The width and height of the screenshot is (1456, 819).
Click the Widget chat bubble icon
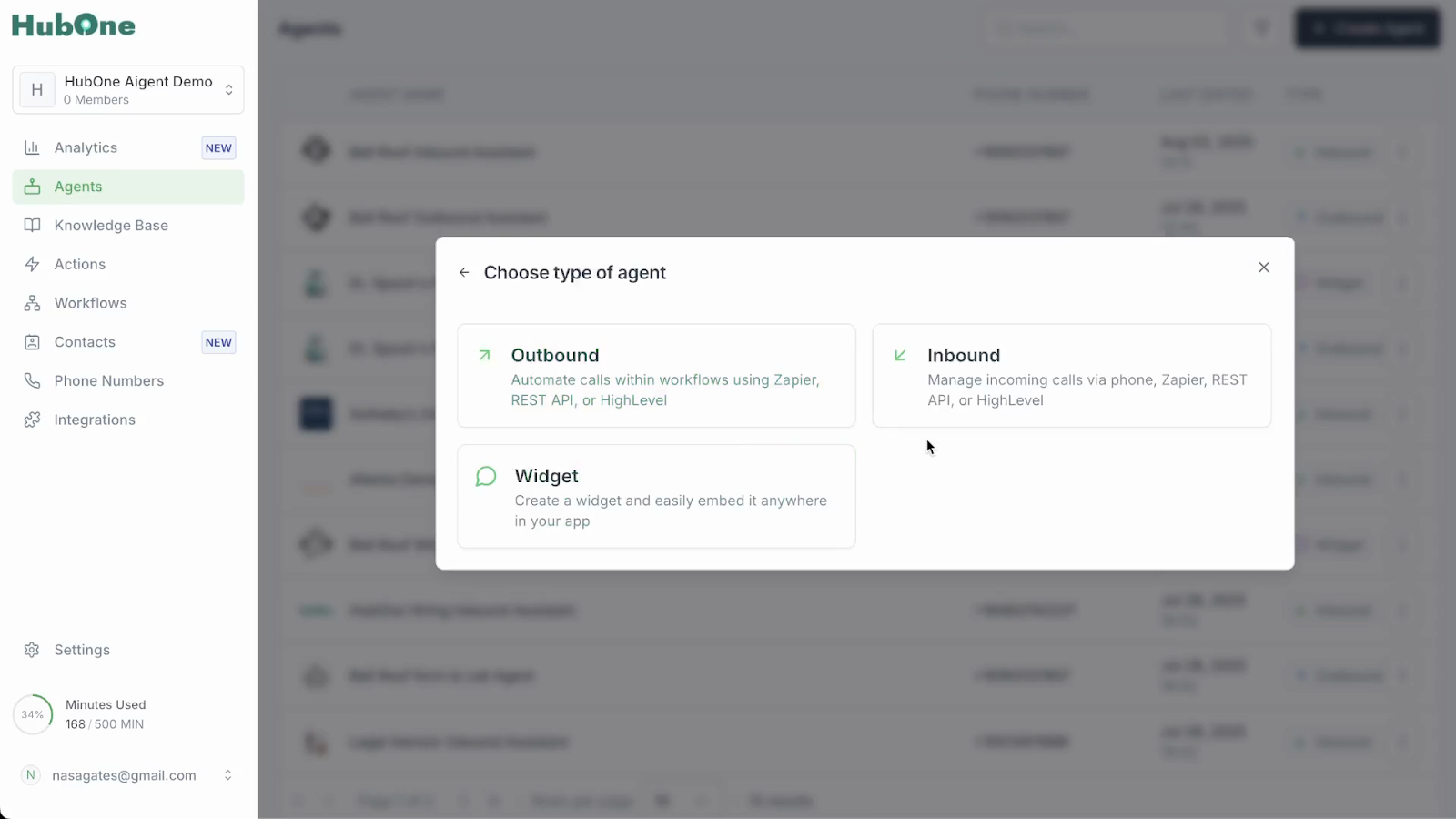pyautogui.click(x=486, y=477)
